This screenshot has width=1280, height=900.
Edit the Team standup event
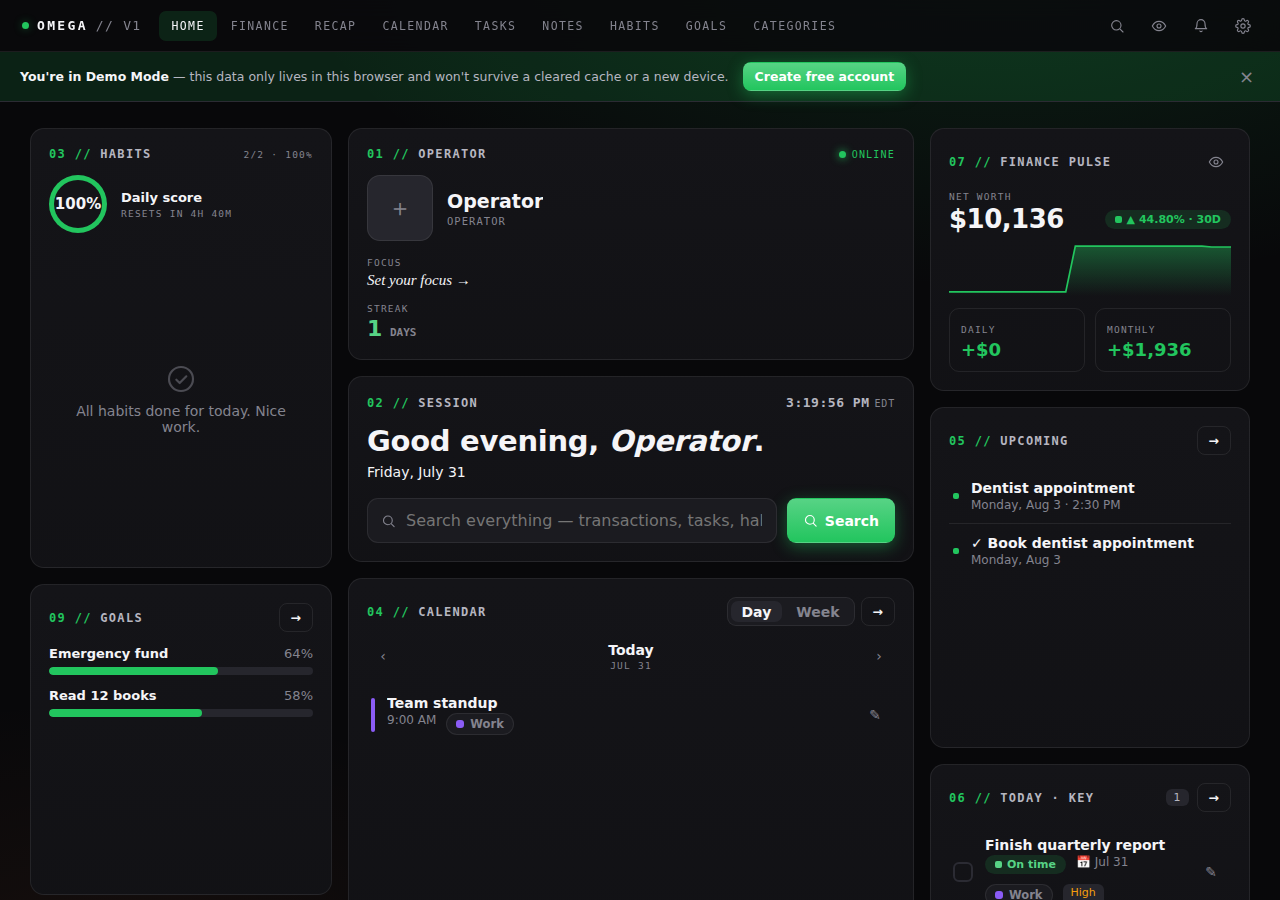(875, 715)
